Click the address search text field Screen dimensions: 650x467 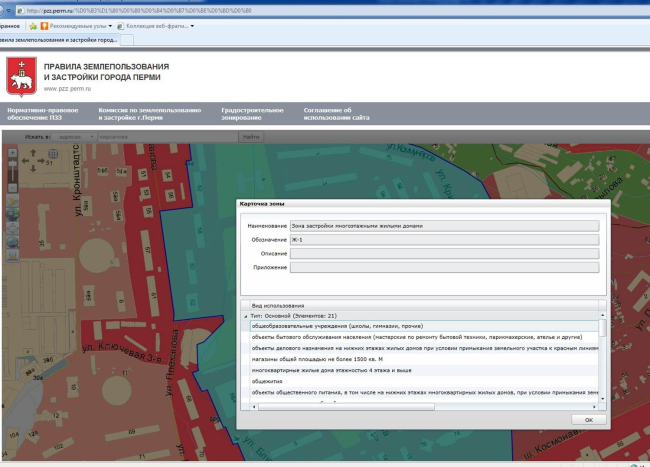pyautogui.click(x=165, y=136)
